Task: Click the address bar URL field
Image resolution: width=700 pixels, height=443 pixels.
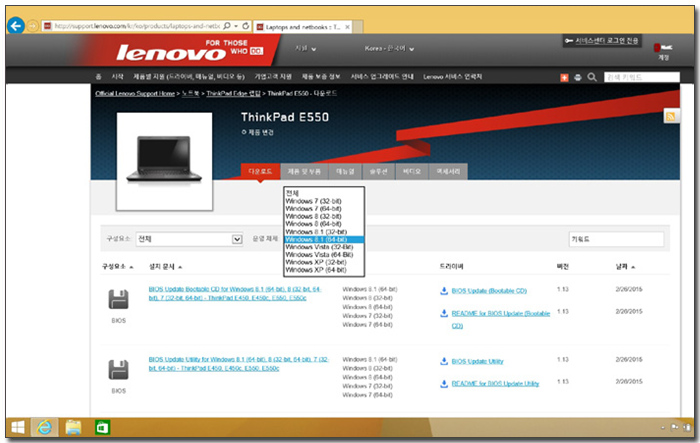Action: point(138,26)
